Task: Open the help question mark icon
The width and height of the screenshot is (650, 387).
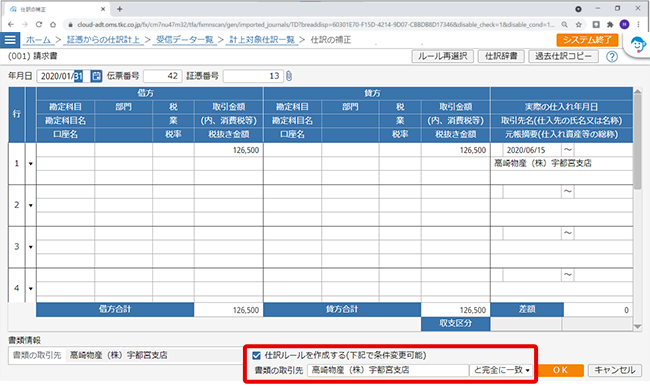Action: 612,56
